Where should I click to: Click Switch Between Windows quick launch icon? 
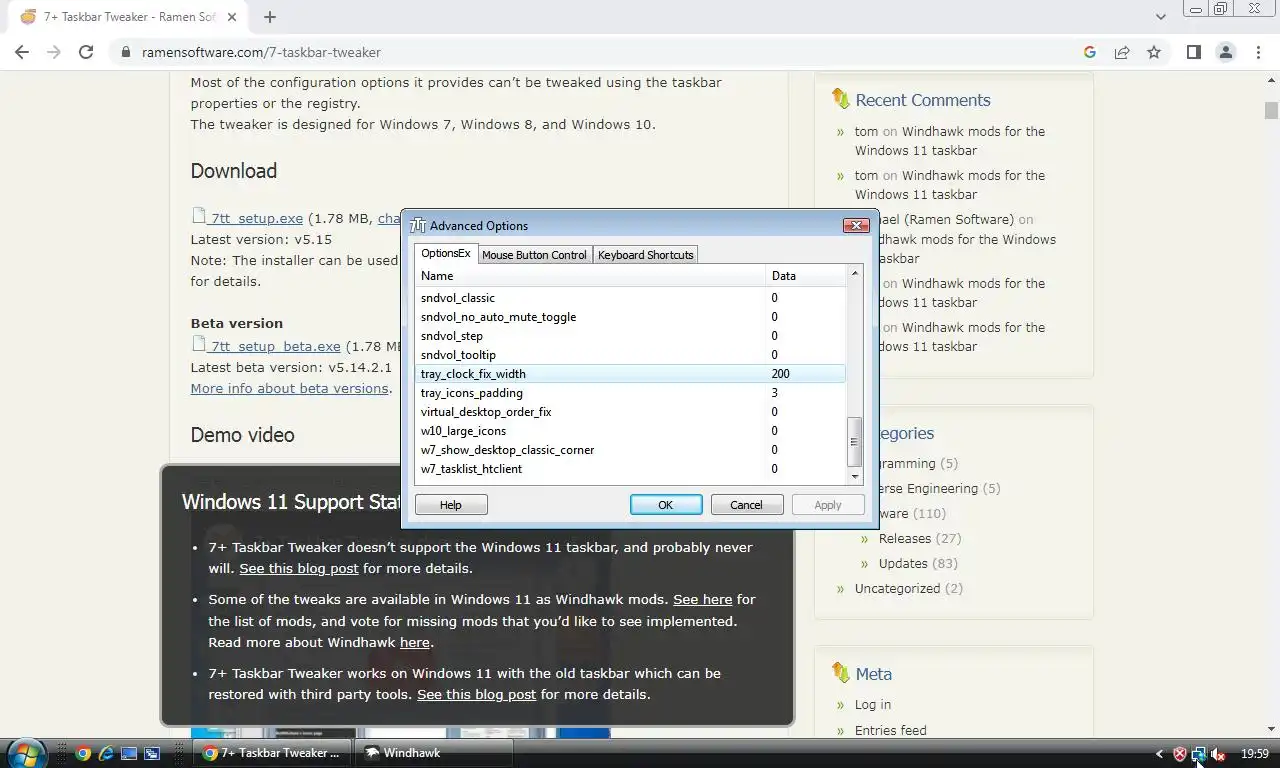point(152,753)
